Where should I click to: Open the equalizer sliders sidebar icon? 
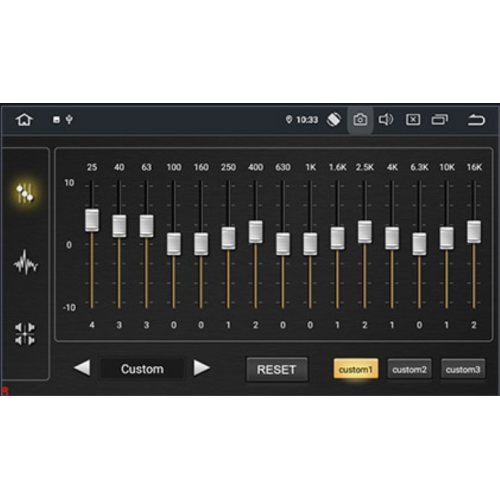click(25, 193)
